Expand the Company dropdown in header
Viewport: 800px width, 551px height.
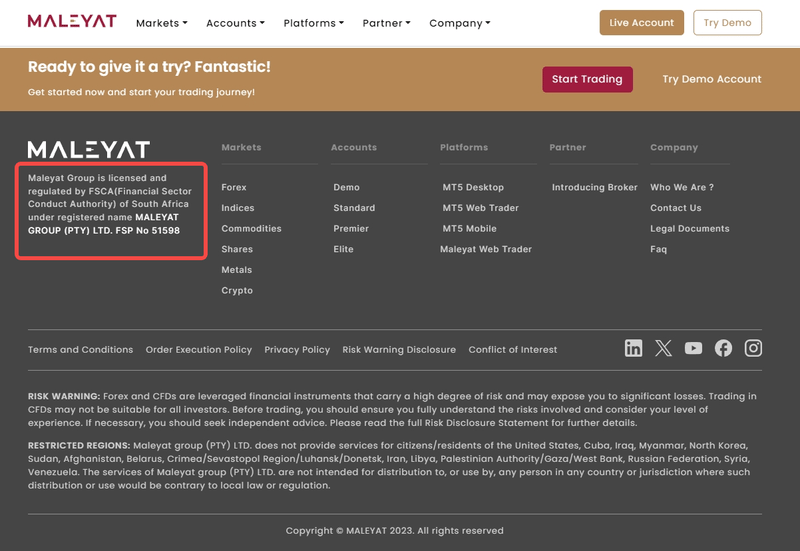click(x=460, y=23)
